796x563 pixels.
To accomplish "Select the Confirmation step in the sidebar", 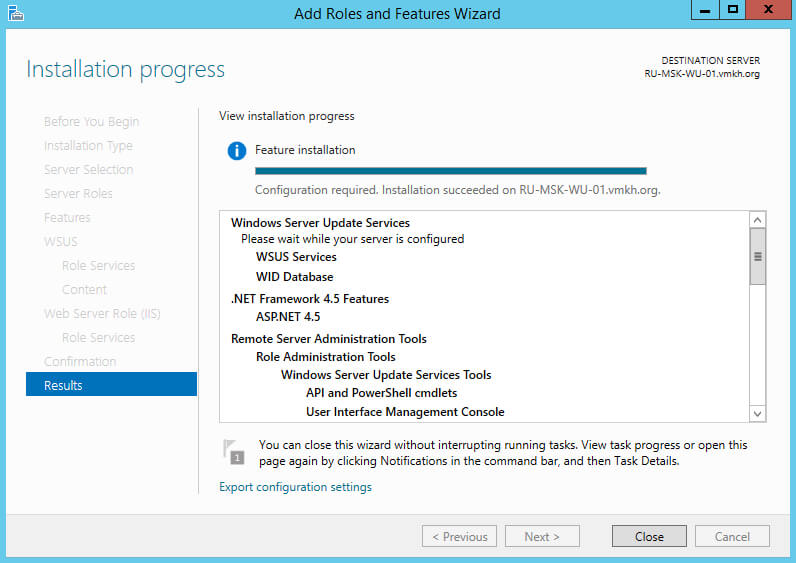I will pyautogui.click(x=80, y=361).
